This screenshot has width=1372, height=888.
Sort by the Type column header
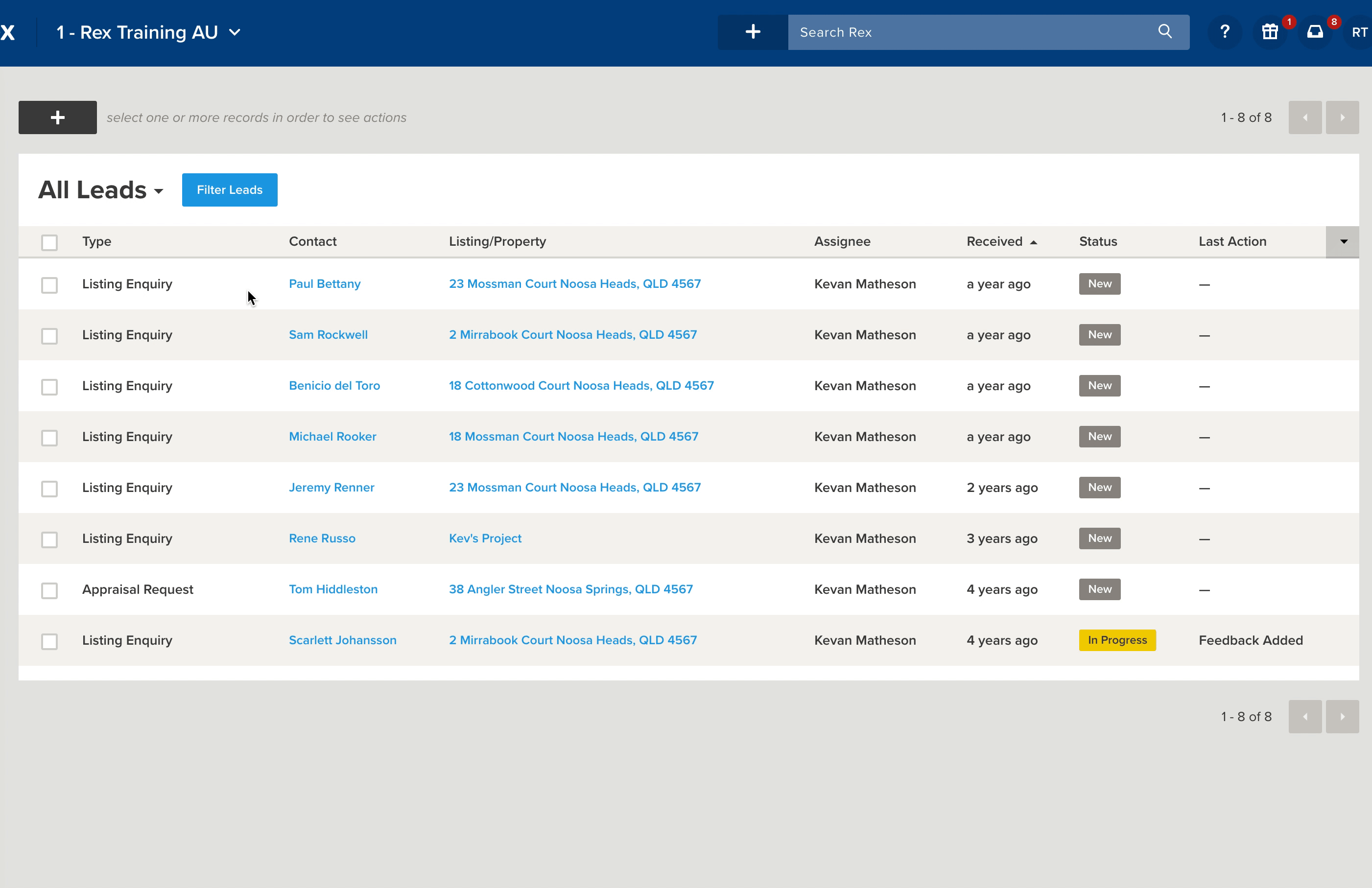[97, 241]
